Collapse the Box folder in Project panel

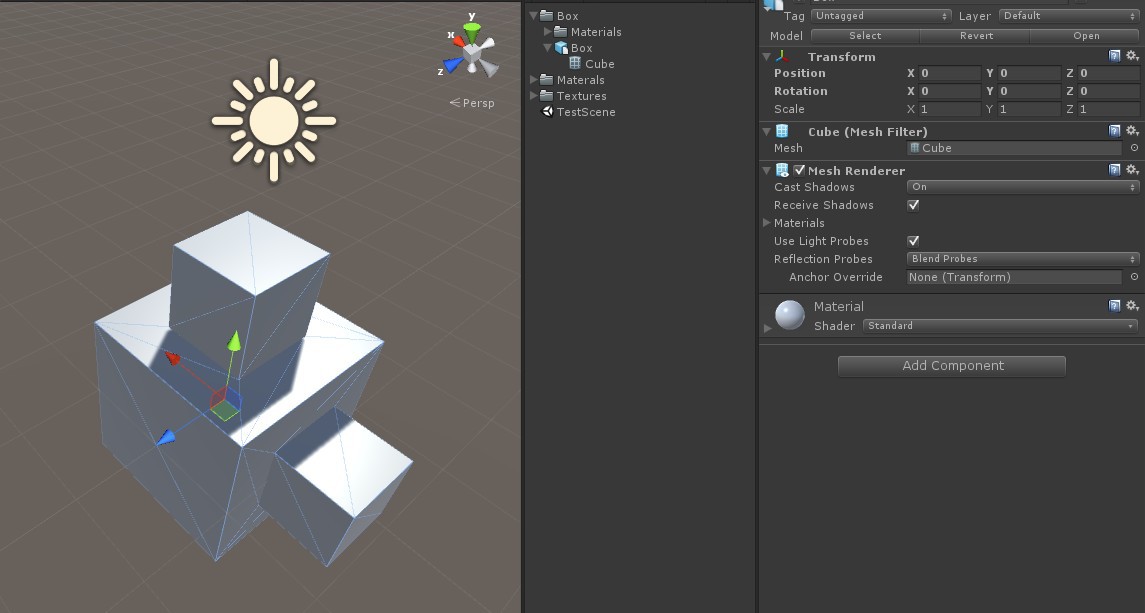[535, 15]
